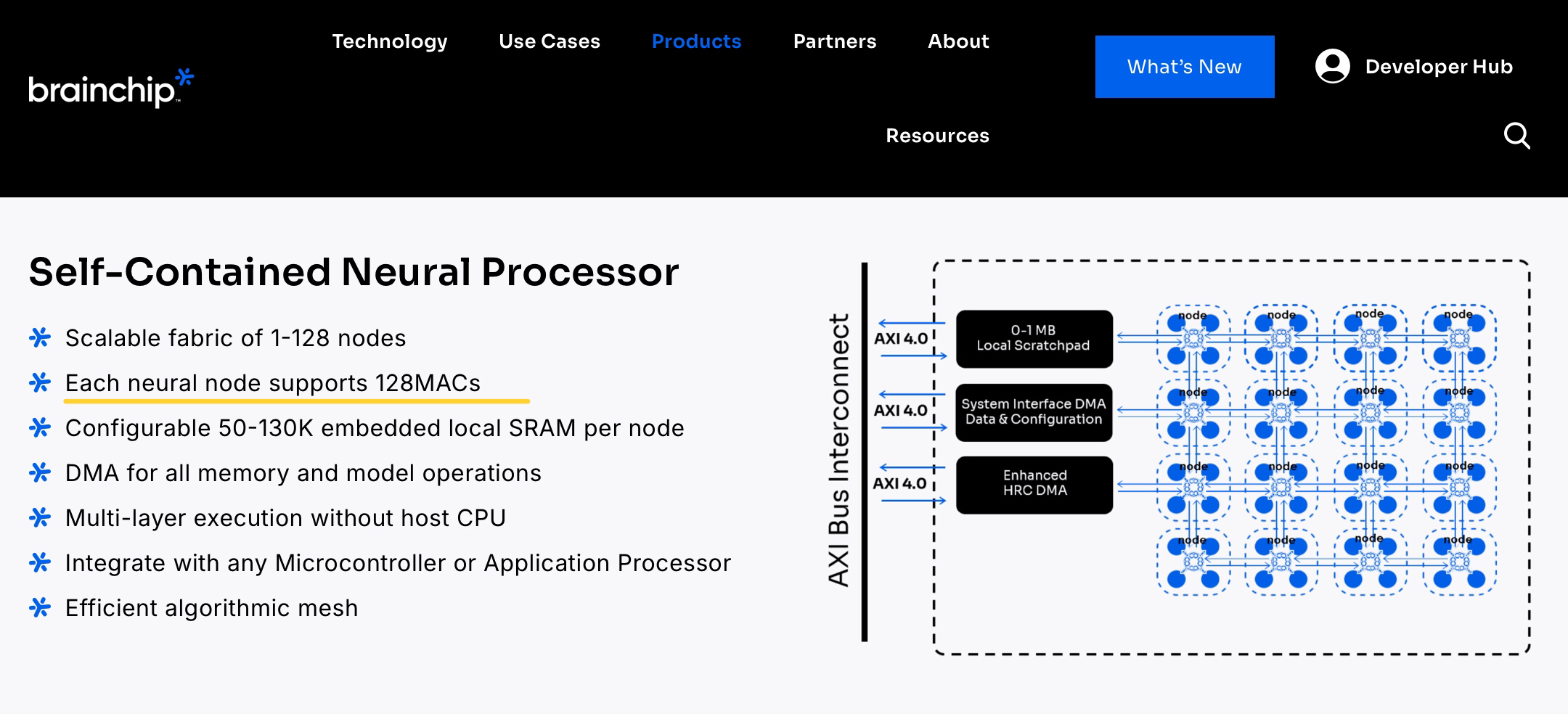The height and width of the screenshot is (714, 1568).
Task: Click the BrainChip logo
Action: pos(111,88)
